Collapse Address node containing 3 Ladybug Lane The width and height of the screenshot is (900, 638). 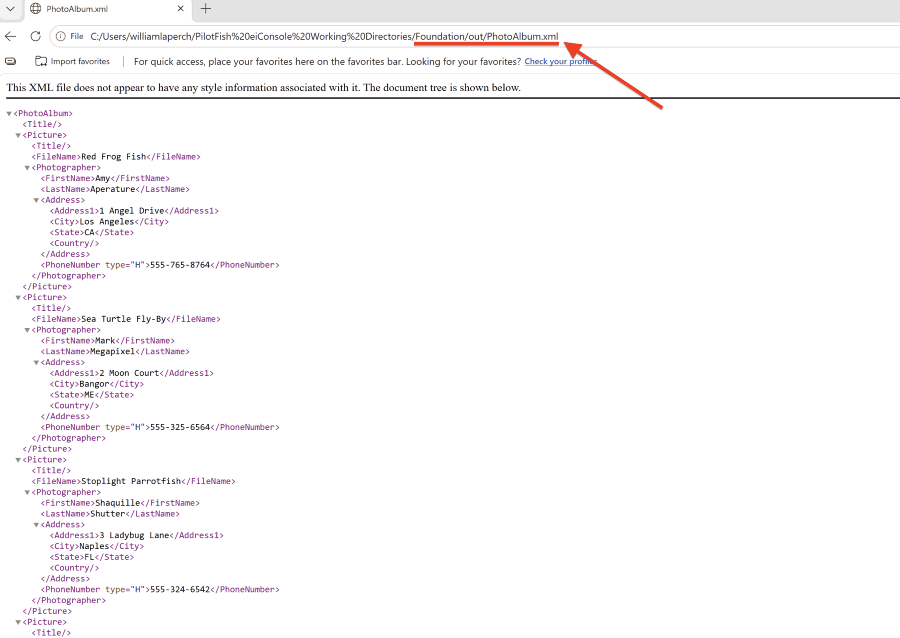36,525
